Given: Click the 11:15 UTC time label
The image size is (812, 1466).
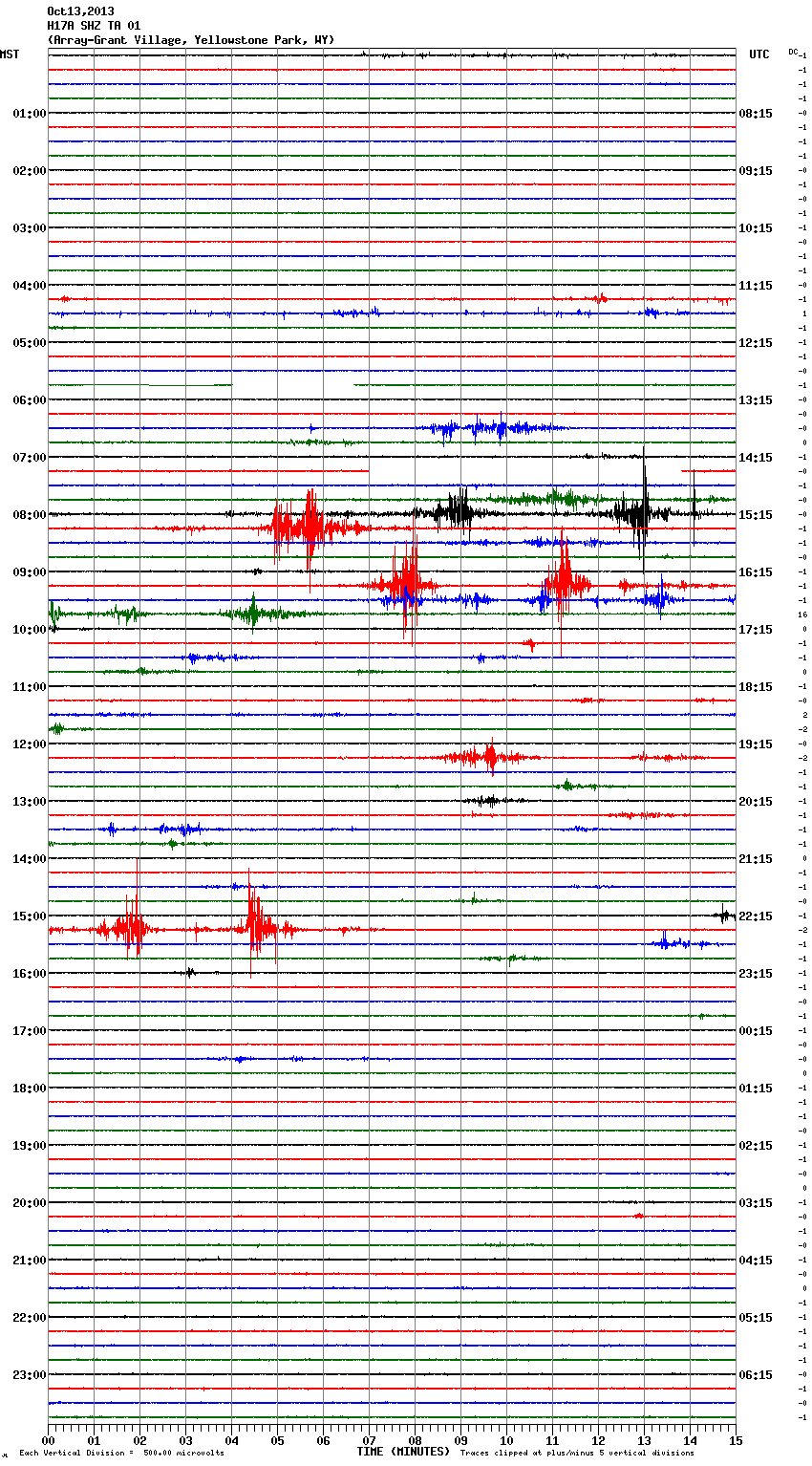Looking at the screenshot, I should coord(756,286).
